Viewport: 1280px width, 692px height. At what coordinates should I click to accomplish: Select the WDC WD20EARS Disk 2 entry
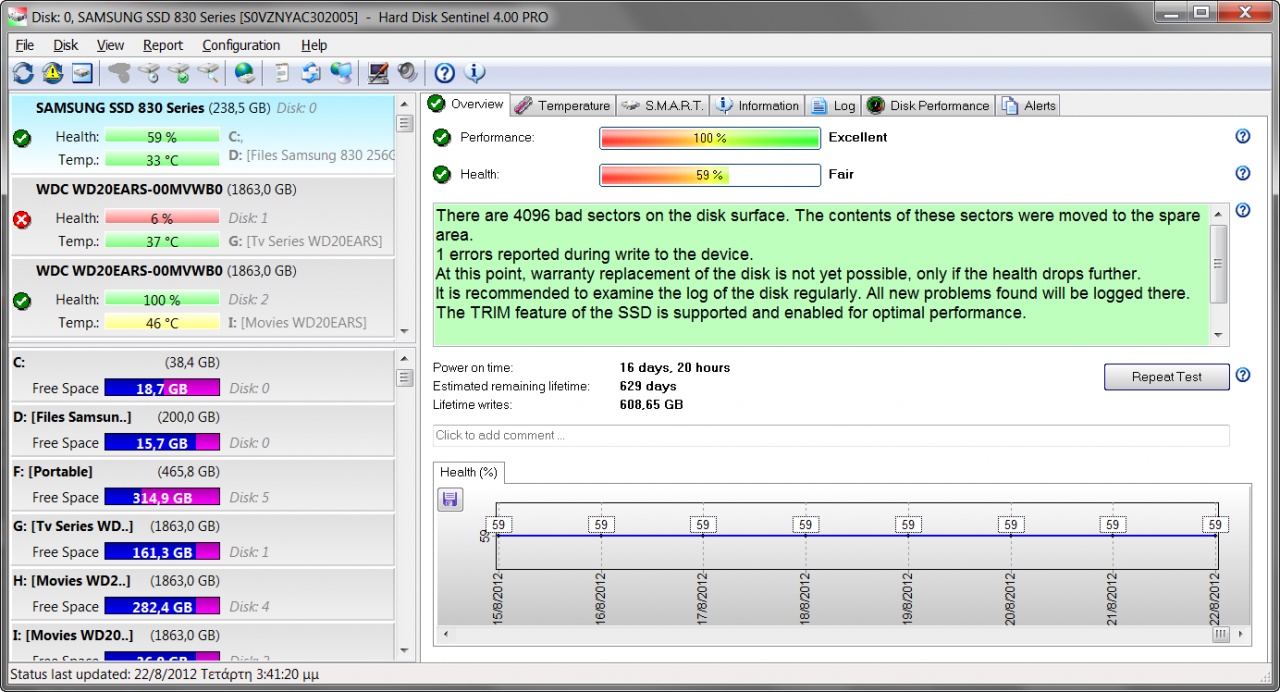(x=203, y=297)
